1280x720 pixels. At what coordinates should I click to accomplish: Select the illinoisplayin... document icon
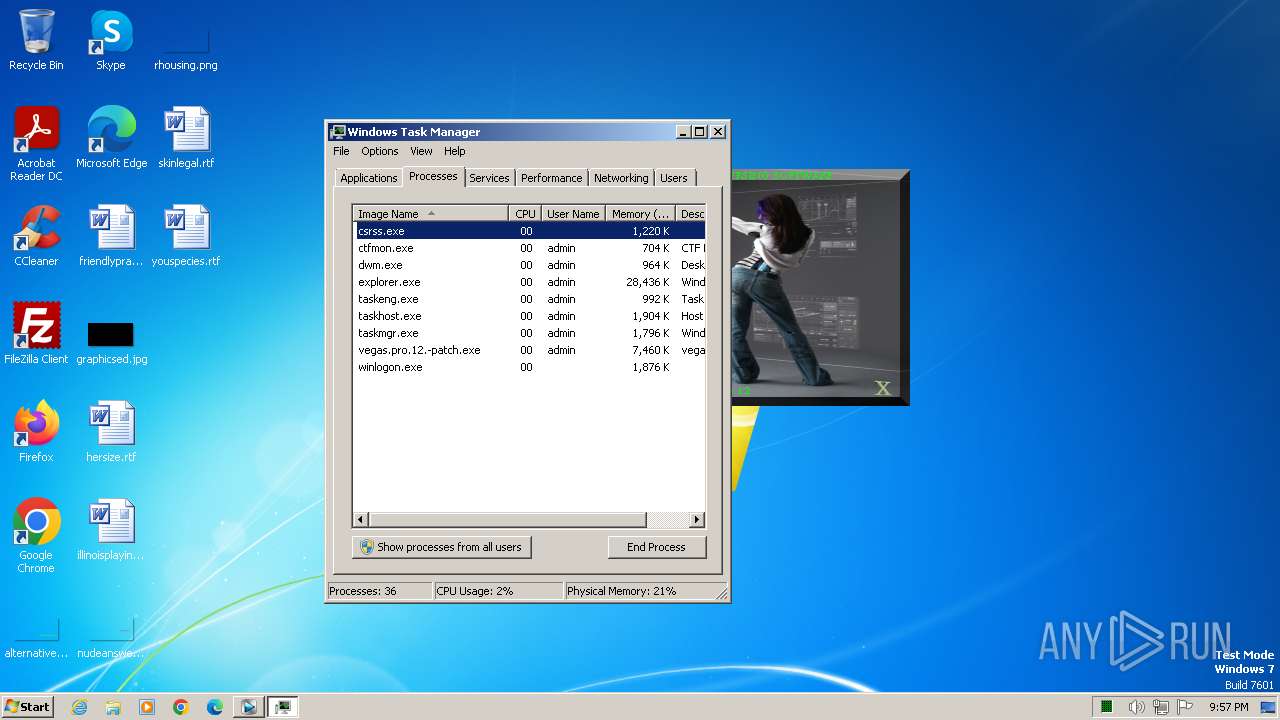[111, 530]
